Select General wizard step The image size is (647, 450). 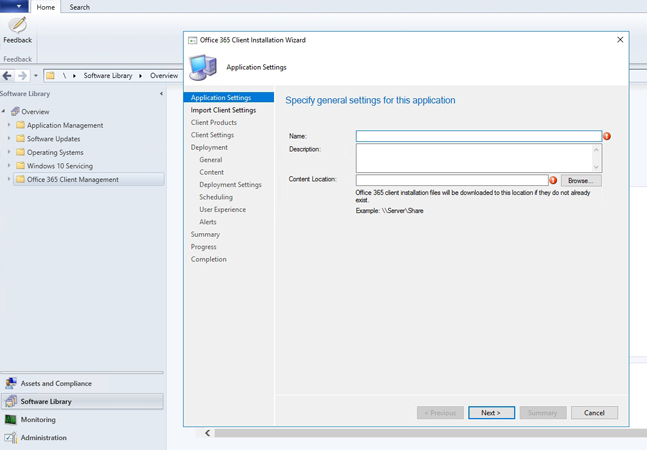(211, 160)
